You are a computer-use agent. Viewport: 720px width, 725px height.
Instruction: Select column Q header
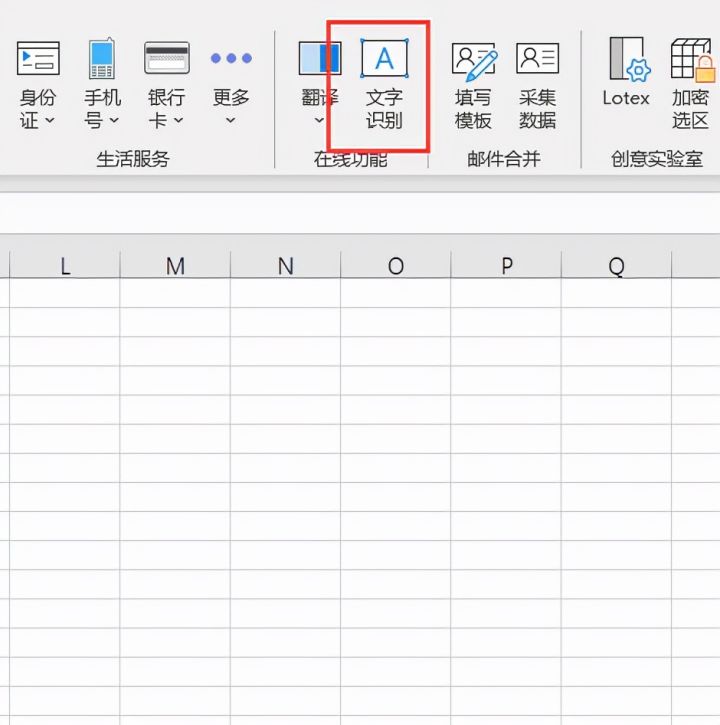616,265
